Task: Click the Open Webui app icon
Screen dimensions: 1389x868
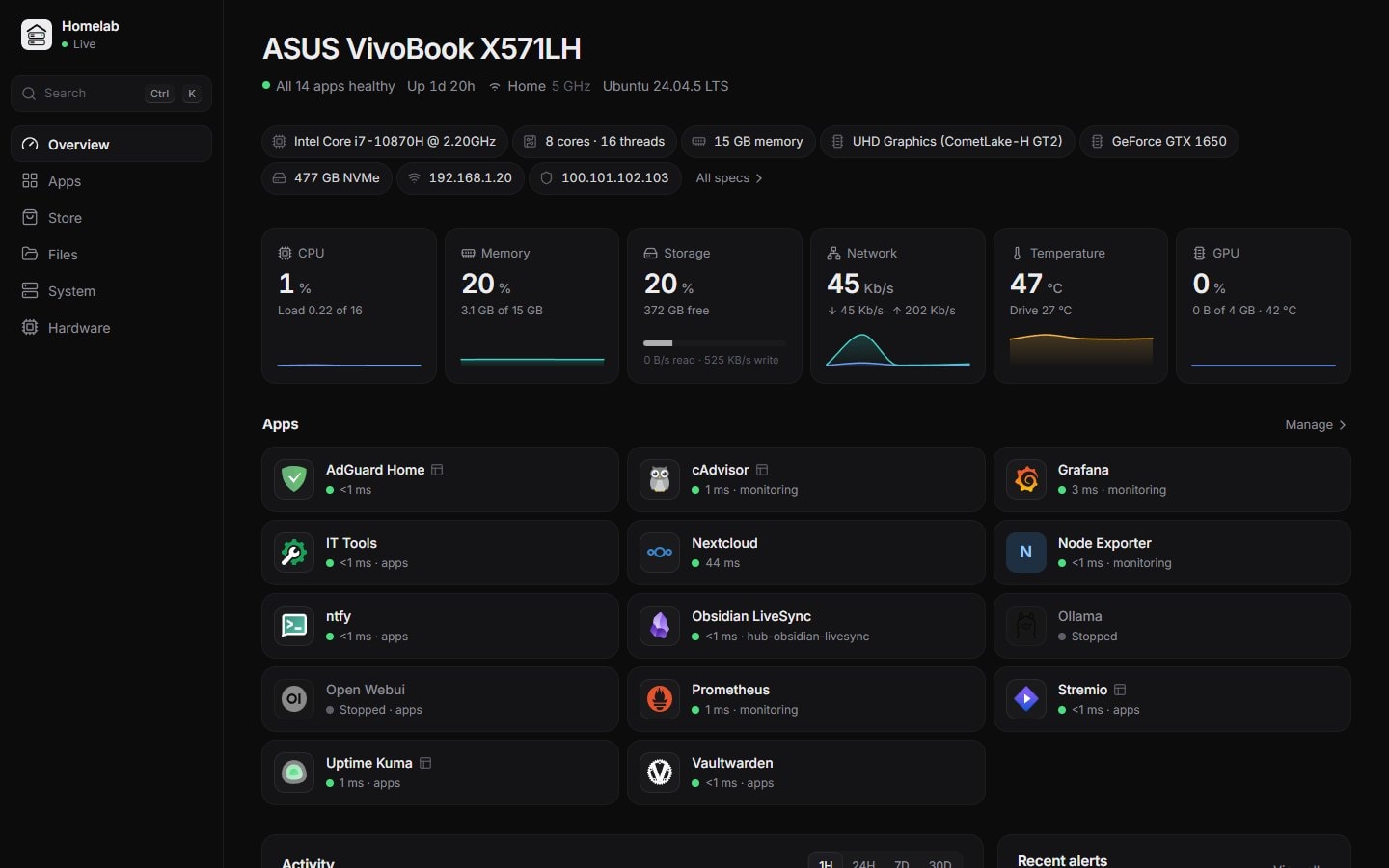Action: pyautogui.click(x=294, y=699)
